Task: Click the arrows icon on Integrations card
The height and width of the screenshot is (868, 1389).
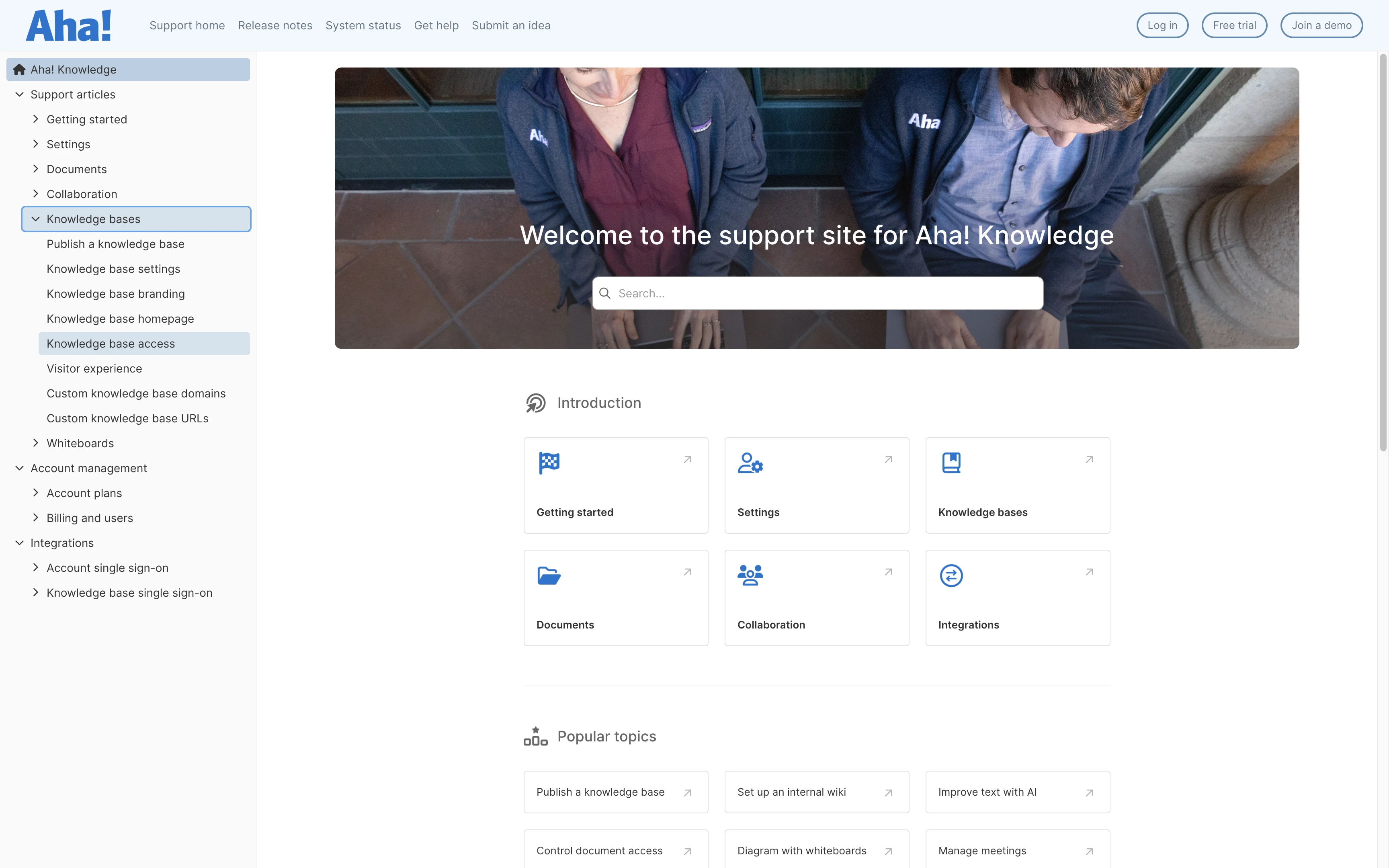Action: point(951,575)
